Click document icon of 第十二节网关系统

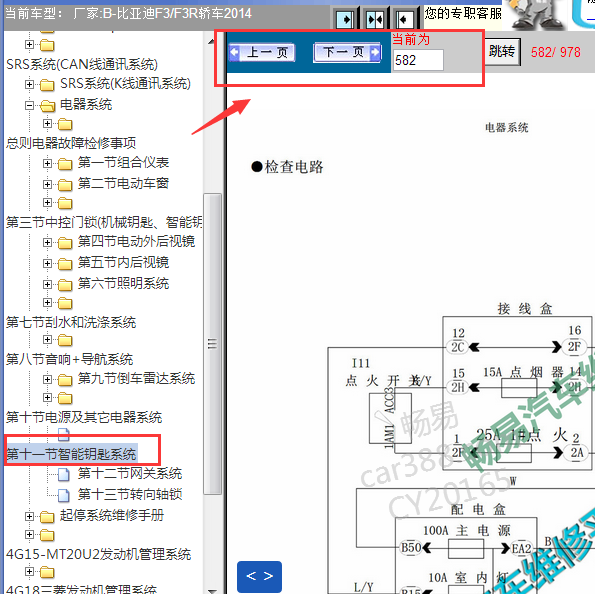64,474
